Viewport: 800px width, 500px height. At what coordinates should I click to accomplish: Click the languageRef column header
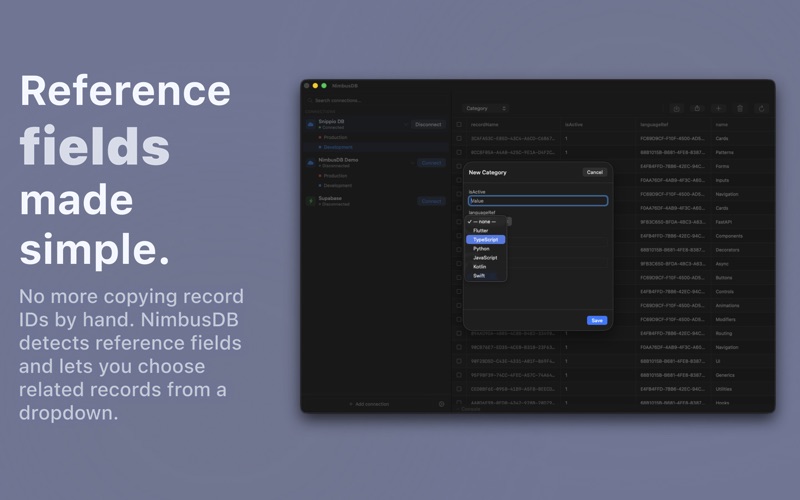coord(654,124)
